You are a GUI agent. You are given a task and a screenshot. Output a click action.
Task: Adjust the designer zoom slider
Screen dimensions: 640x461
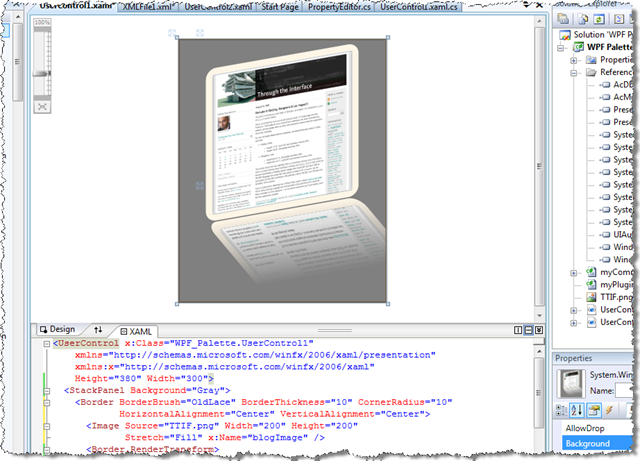click(42, 73)
